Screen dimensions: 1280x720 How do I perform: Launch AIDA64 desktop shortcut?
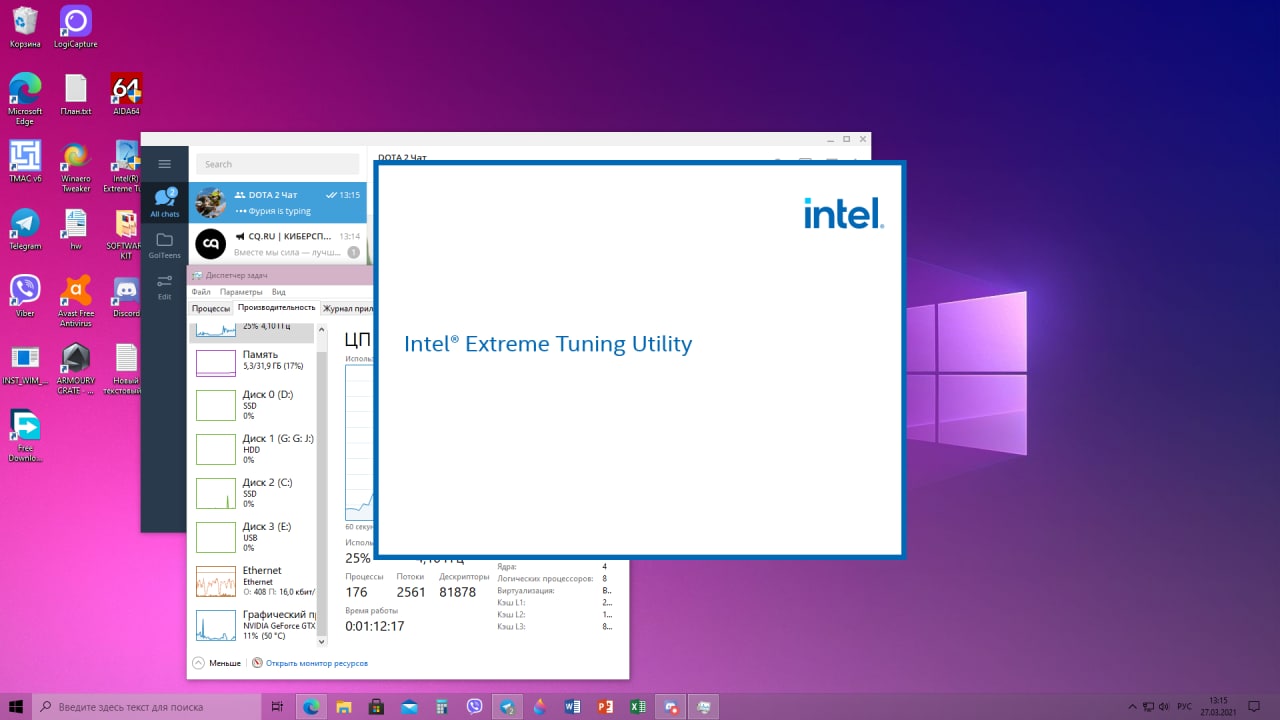[126, 95]
